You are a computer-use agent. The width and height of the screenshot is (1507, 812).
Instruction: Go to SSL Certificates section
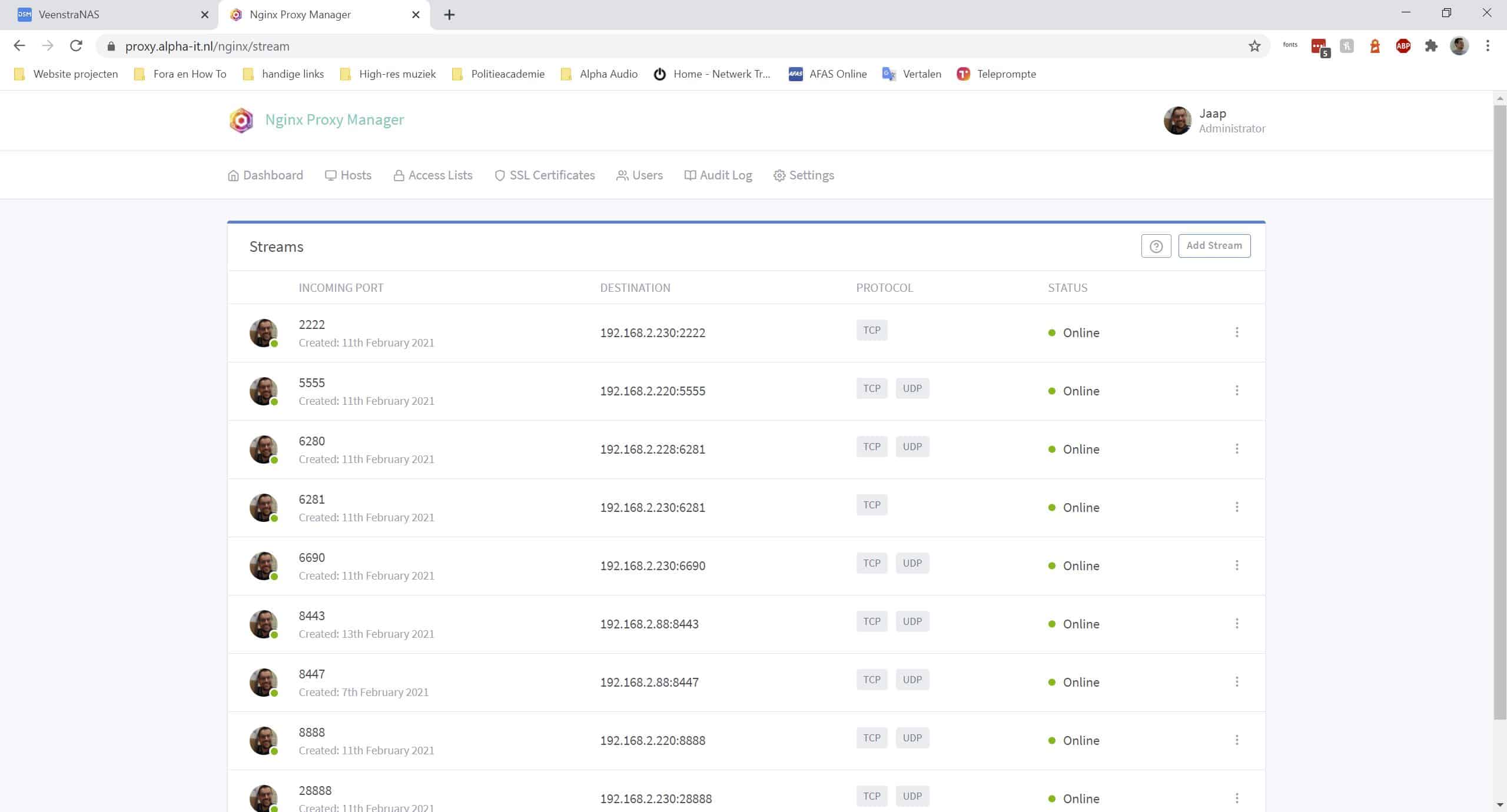tap(545, 175)
